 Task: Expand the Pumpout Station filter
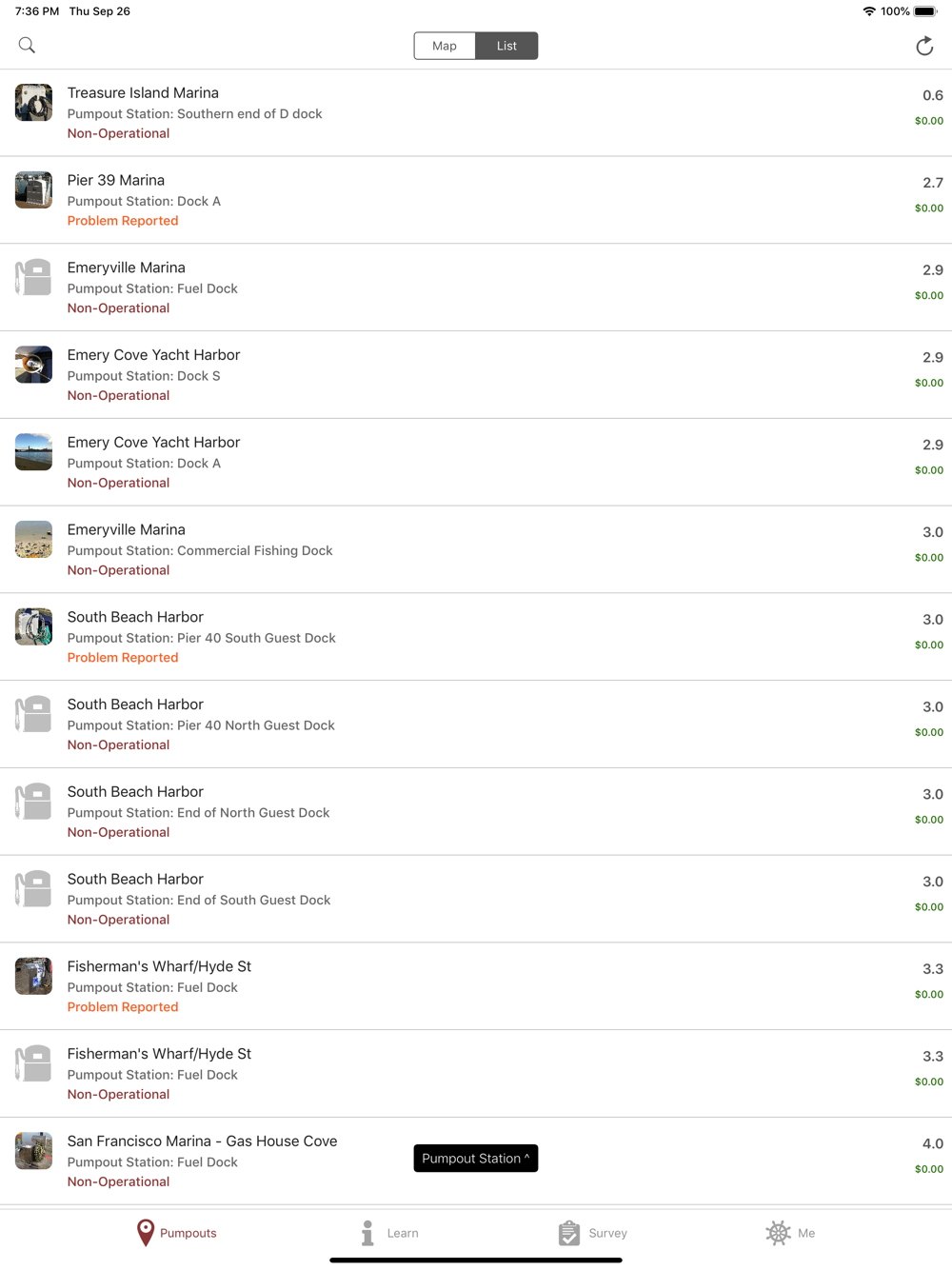tap(475, 1158)
